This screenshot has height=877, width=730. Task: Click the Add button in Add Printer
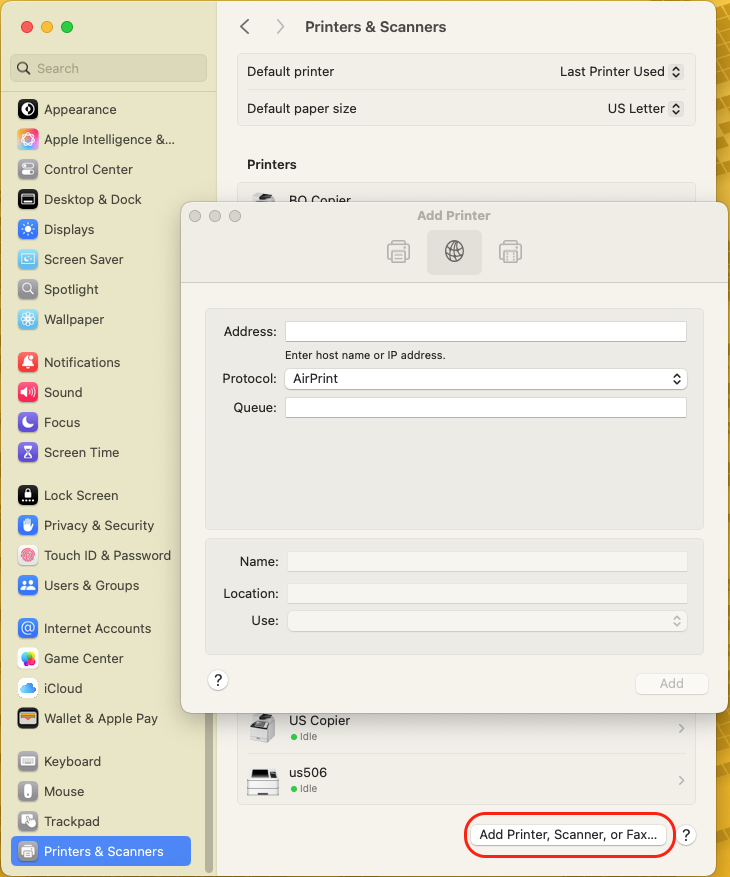point(671,683)
